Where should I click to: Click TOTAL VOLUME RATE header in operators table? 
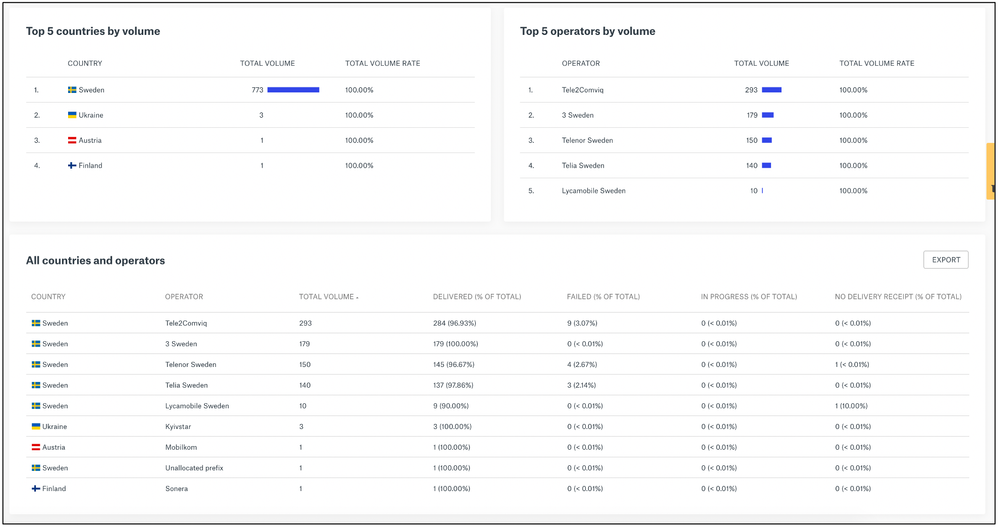click(877, 64)
